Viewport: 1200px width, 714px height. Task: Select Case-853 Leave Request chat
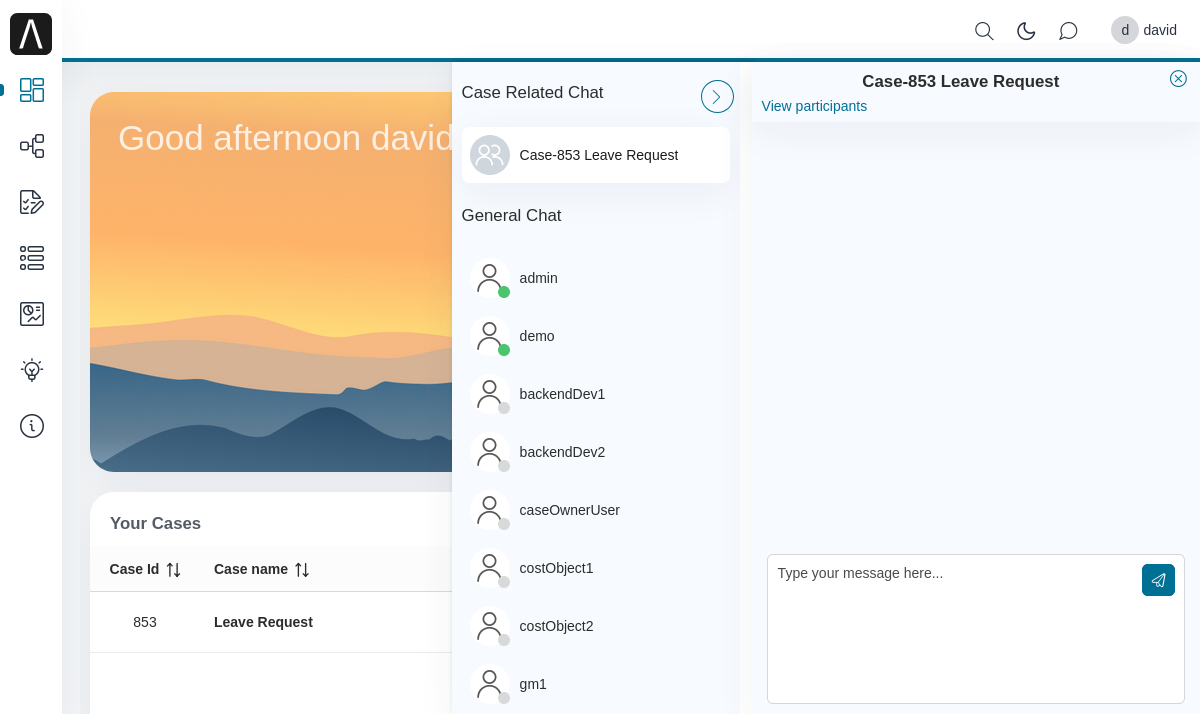(x=596, y=155)
